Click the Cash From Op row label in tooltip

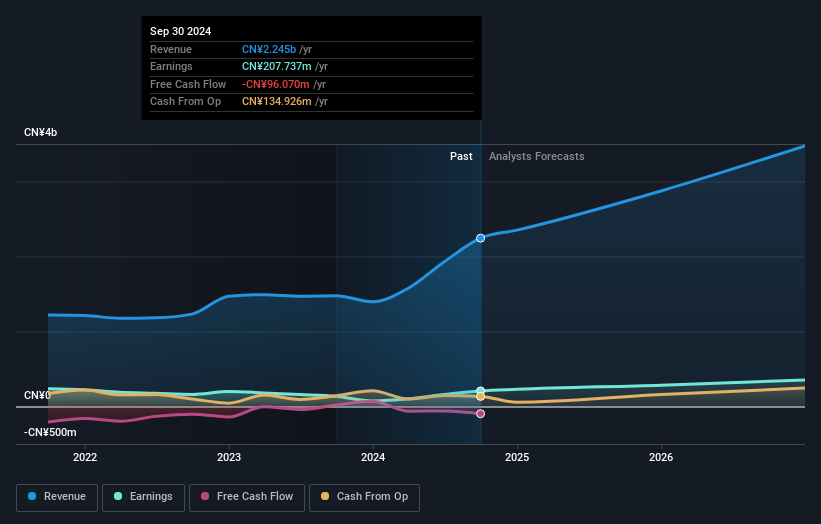185,102
